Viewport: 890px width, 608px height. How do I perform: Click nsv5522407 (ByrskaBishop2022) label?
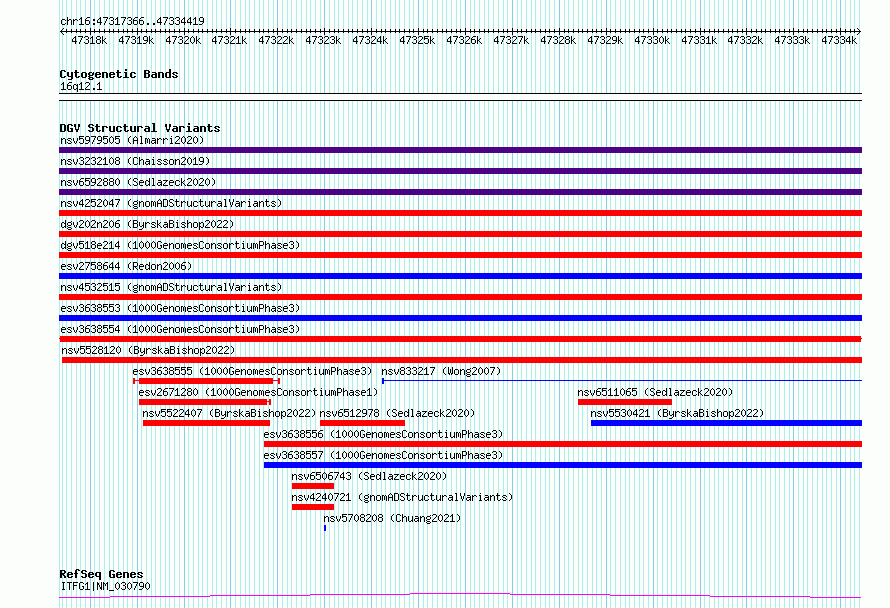(x=229, y=413)
